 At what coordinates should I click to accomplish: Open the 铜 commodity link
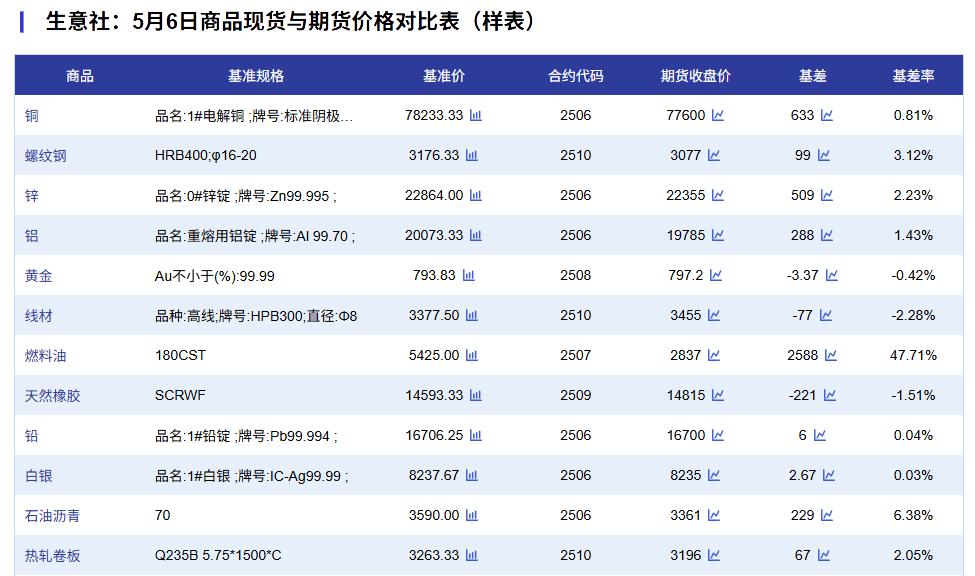pos(32,116)
